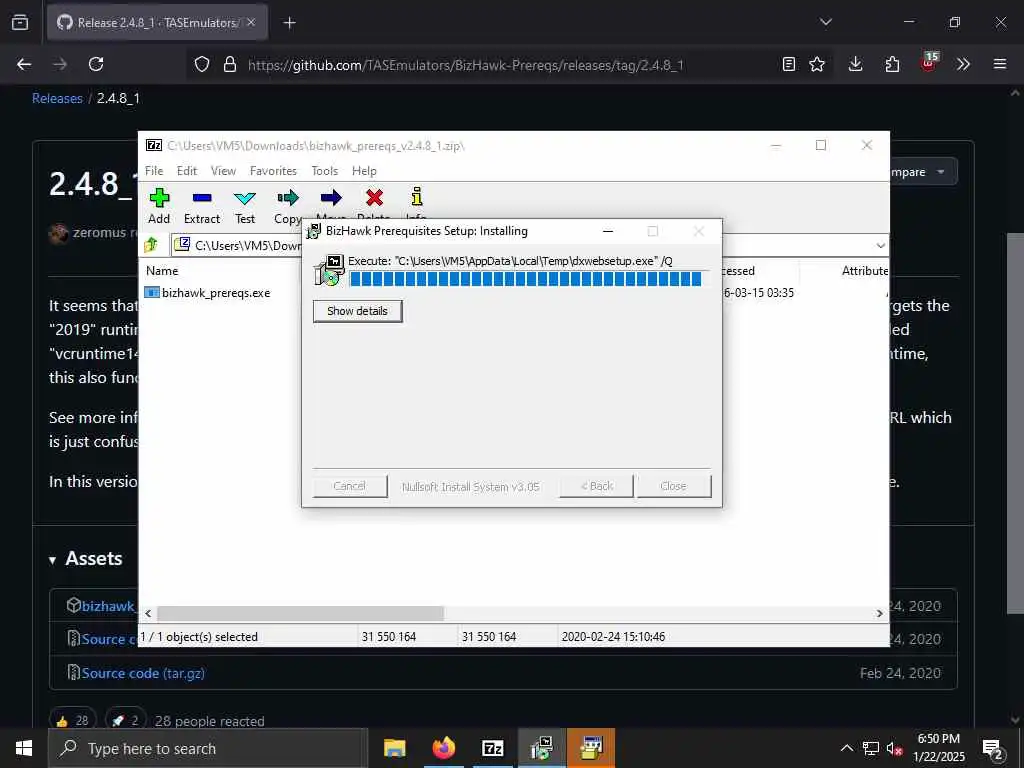The height and width of the screenshot is (768, 1024).
Task: Click the thumbs up reaction button
Action: (x=72, y=720)
